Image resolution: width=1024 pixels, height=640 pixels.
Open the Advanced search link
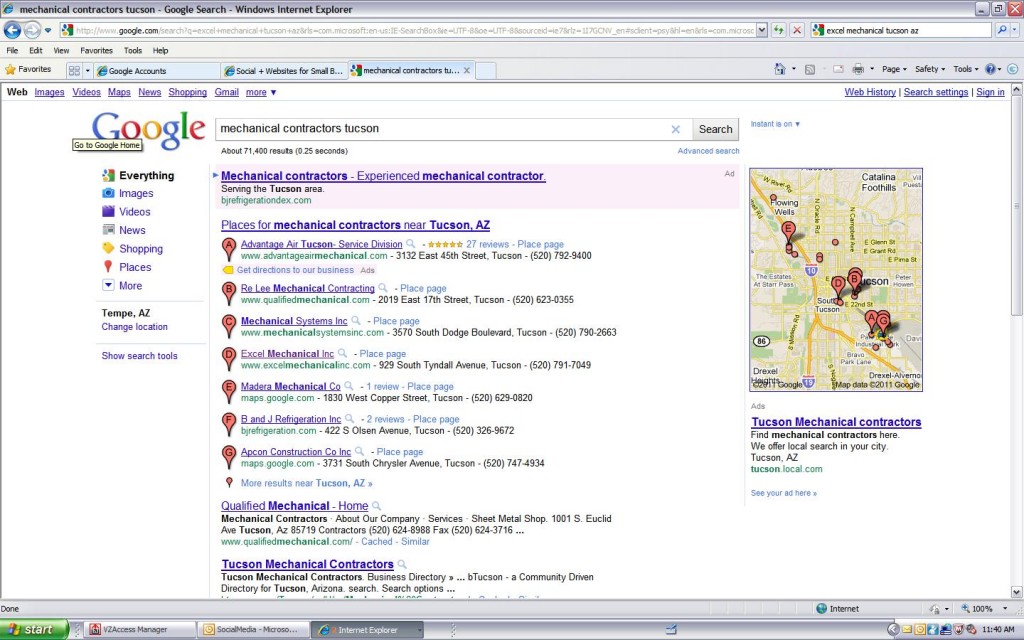pyautogui.click(x=709, y=151)
